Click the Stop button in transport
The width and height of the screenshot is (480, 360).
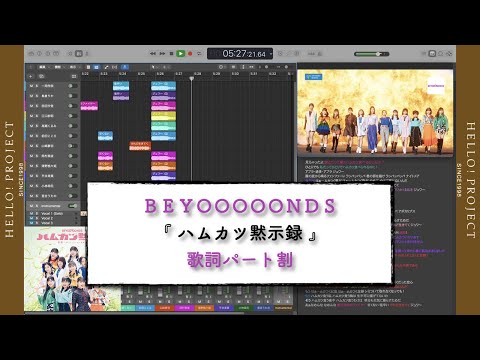coord(171,53)
